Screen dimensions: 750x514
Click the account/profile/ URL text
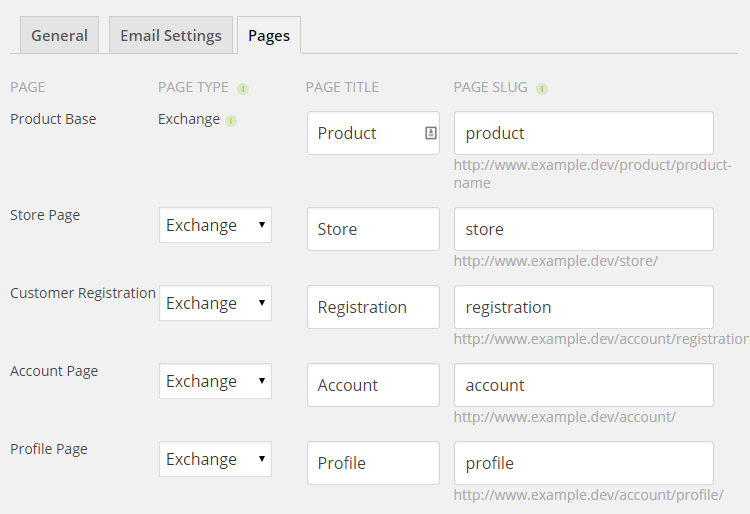pyautogui.click(x=588, y=495)
